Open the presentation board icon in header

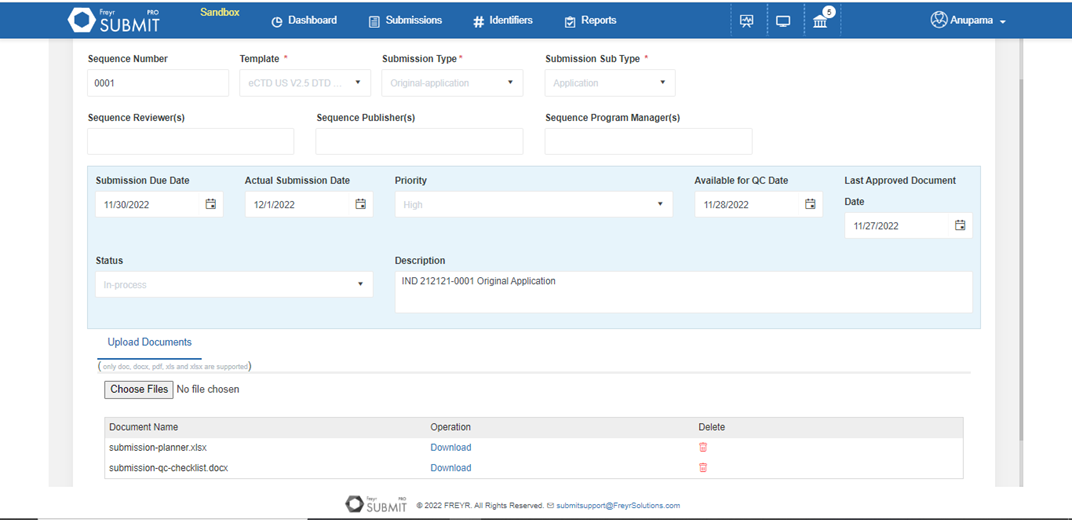(x=747, y=21)
